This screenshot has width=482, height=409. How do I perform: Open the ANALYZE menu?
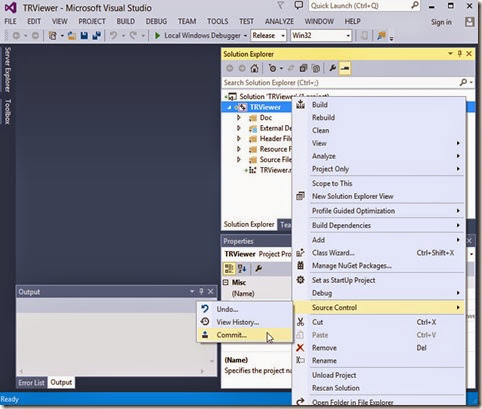(x=279, y=21)
